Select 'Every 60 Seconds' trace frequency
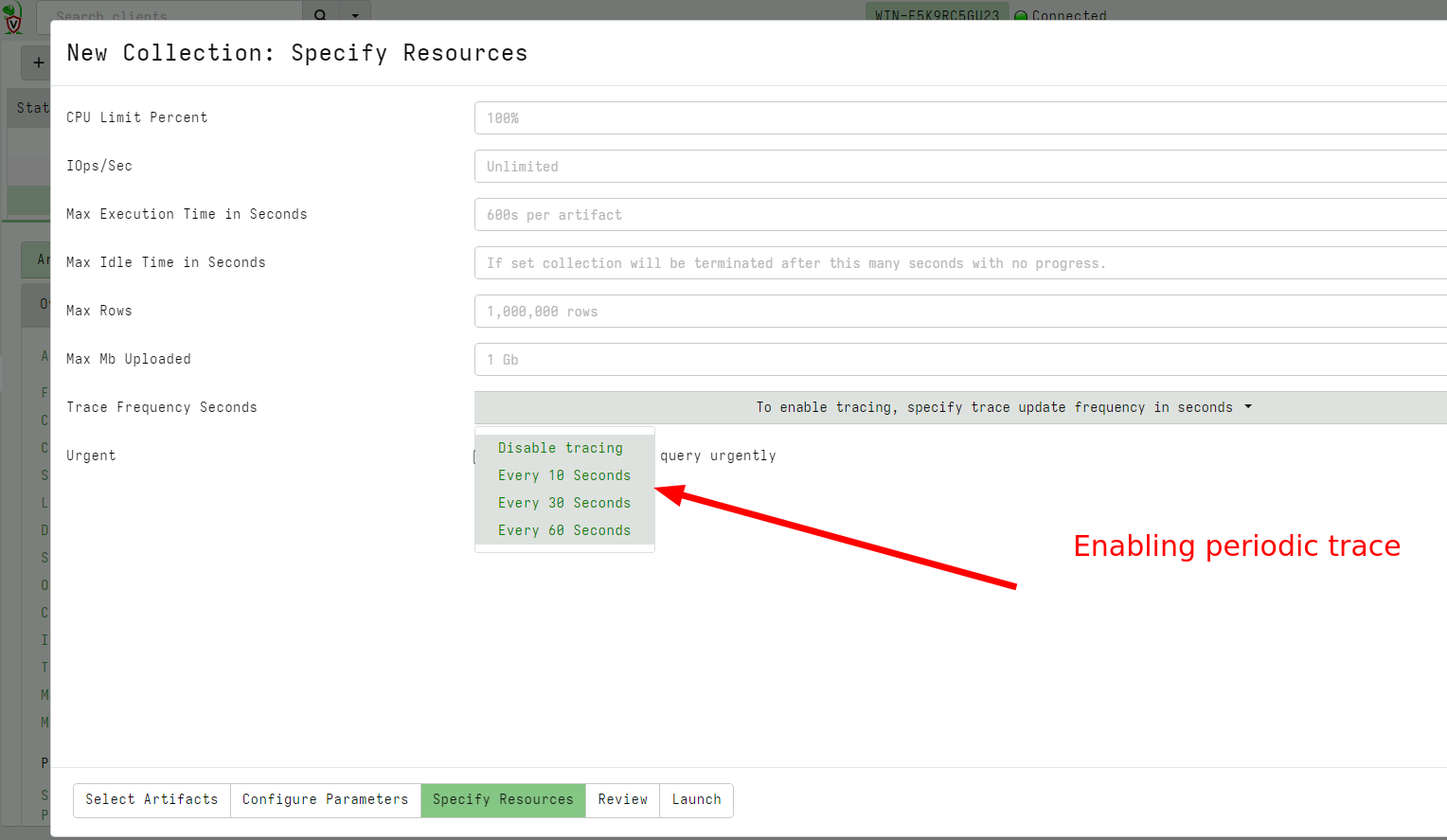Image resolution: width=1447 pixels, height=840 pixels. pyautogui.click(x=563, y=529)
